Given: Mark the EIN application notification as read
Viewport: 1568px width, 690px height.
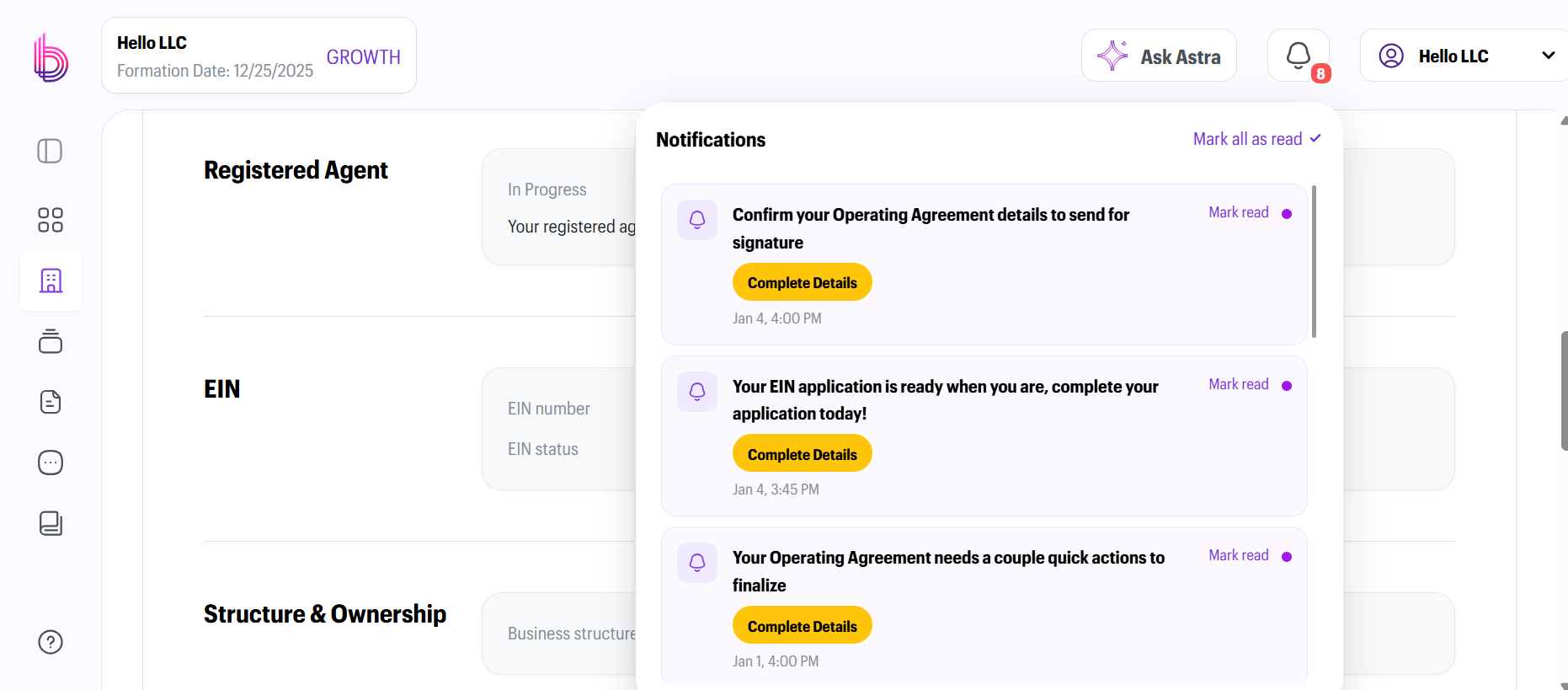Looking at the screenshot, I should click(1238, 384).
